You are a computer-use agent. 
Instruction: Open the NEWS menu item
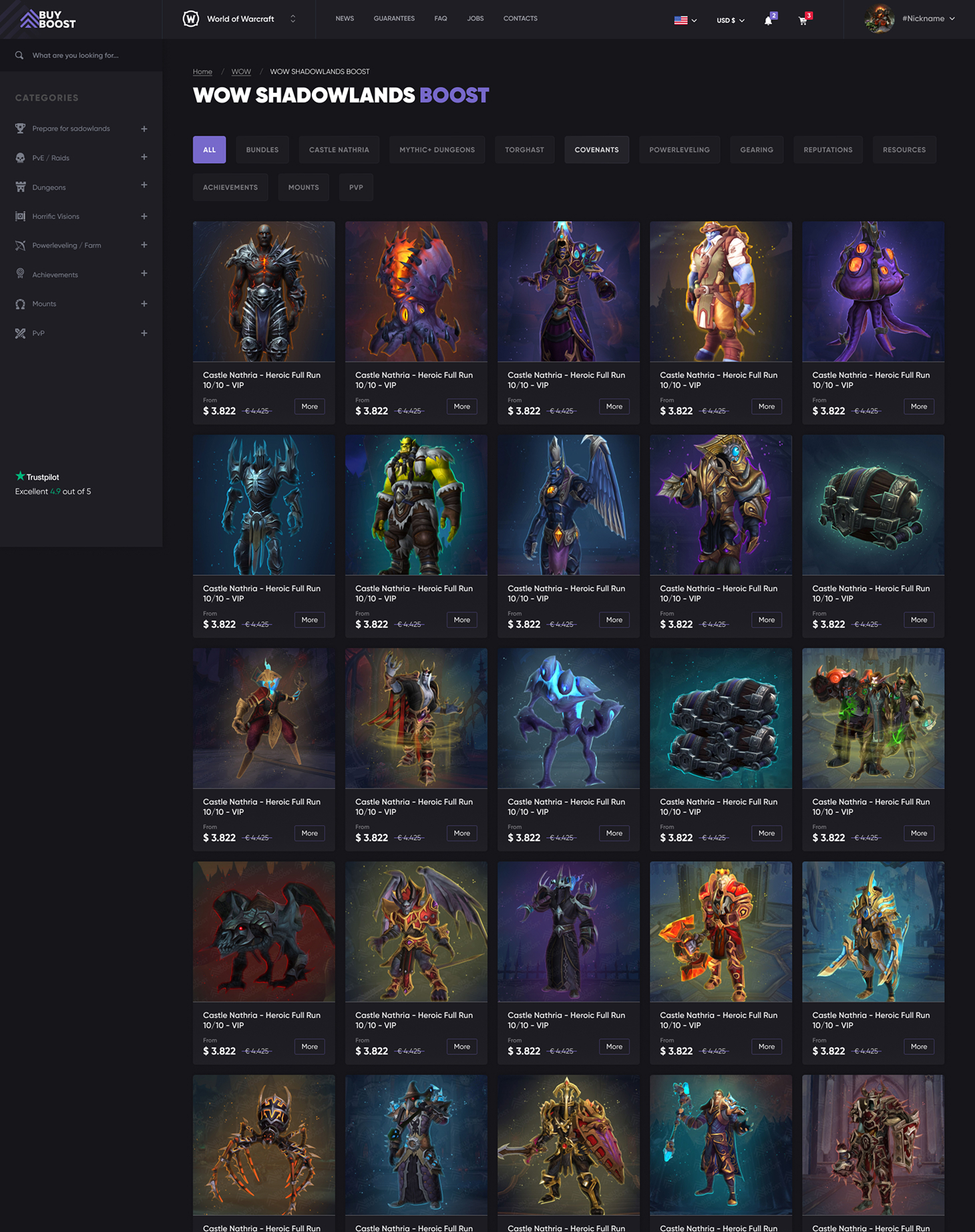point(345,19)
